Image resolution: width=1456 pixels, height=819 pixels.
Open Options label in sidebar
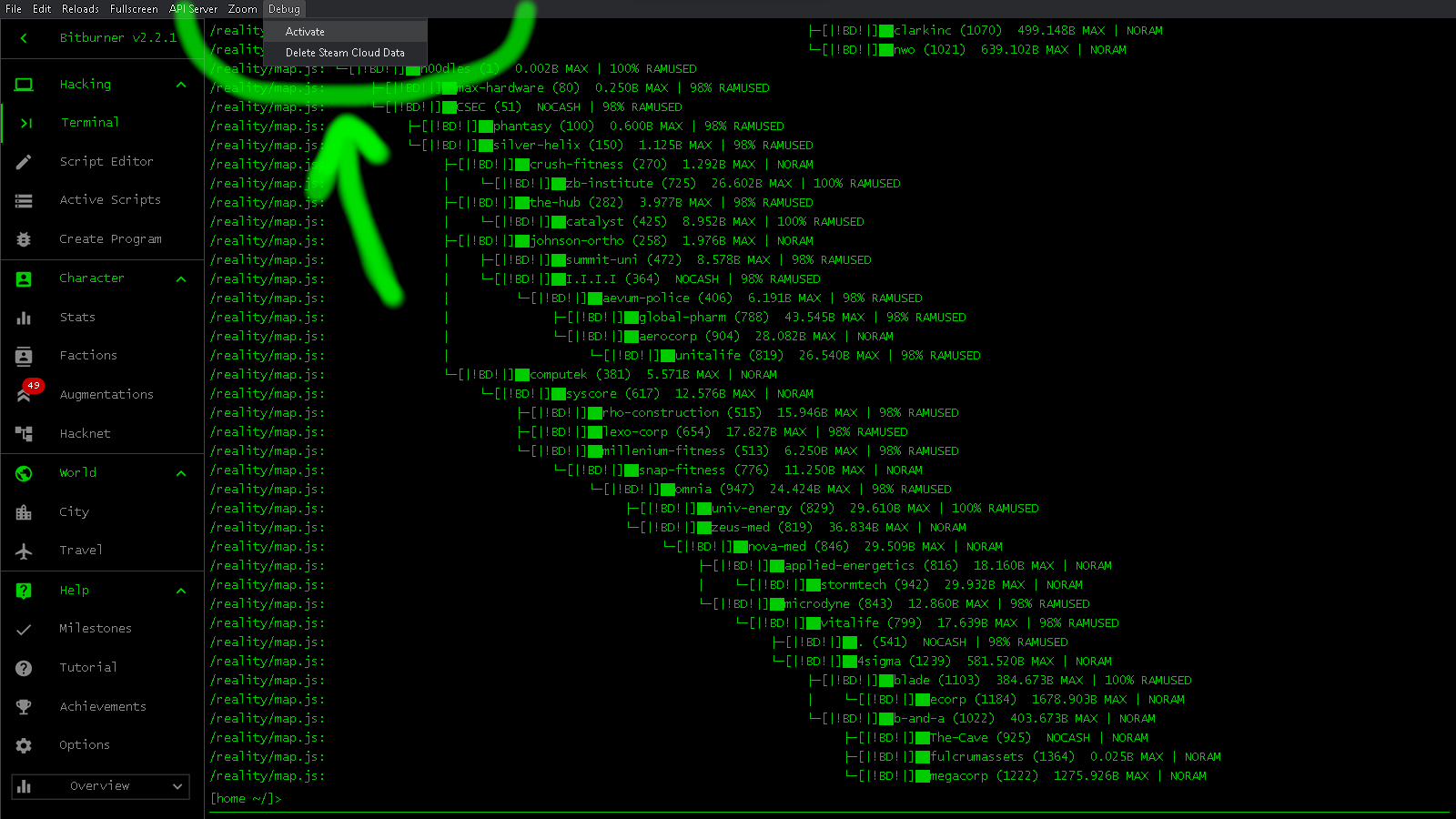85,745
